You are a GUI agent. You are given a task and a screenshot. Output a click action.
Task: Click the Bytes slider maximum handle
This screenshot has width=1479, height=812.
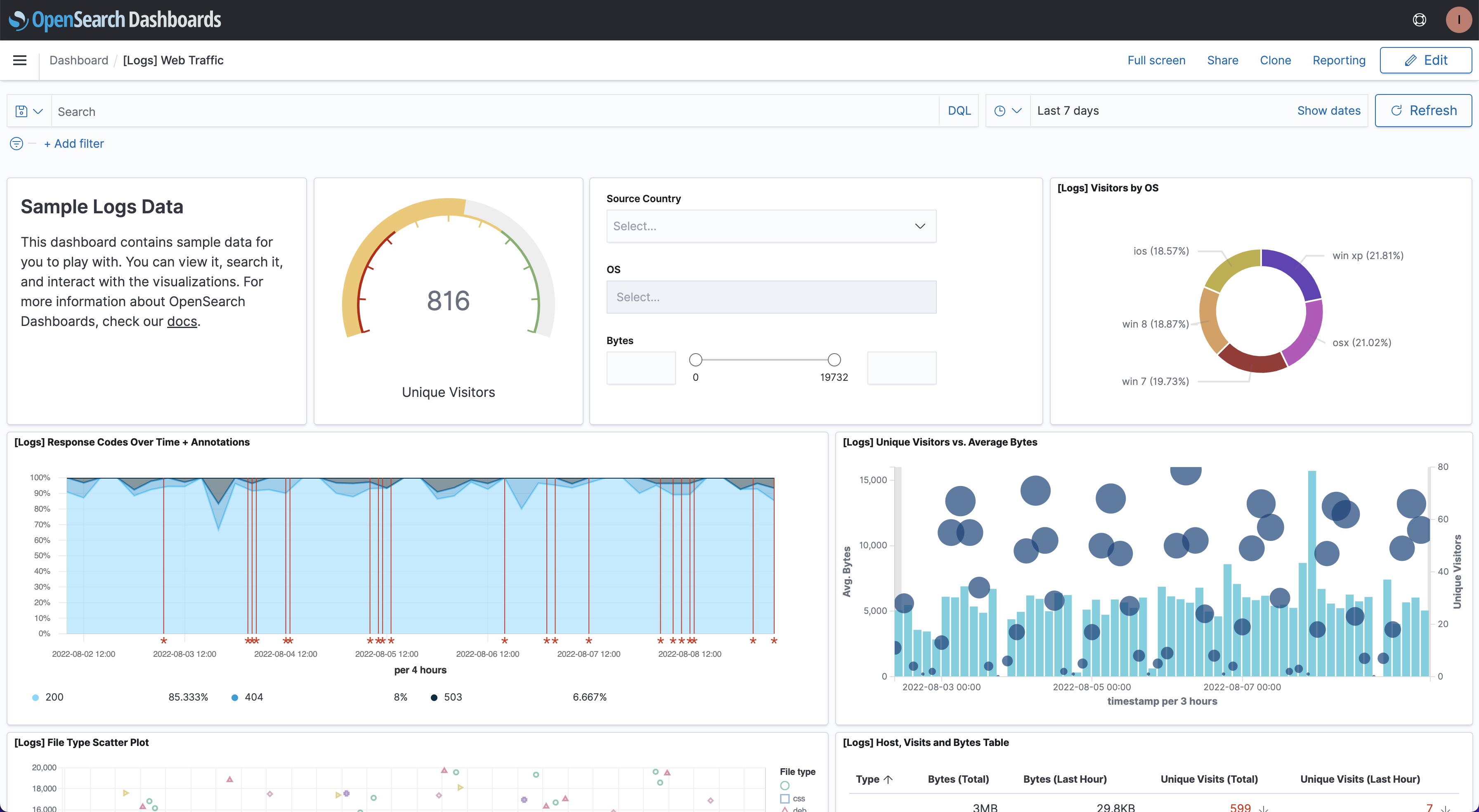click(x=834, y=360)
